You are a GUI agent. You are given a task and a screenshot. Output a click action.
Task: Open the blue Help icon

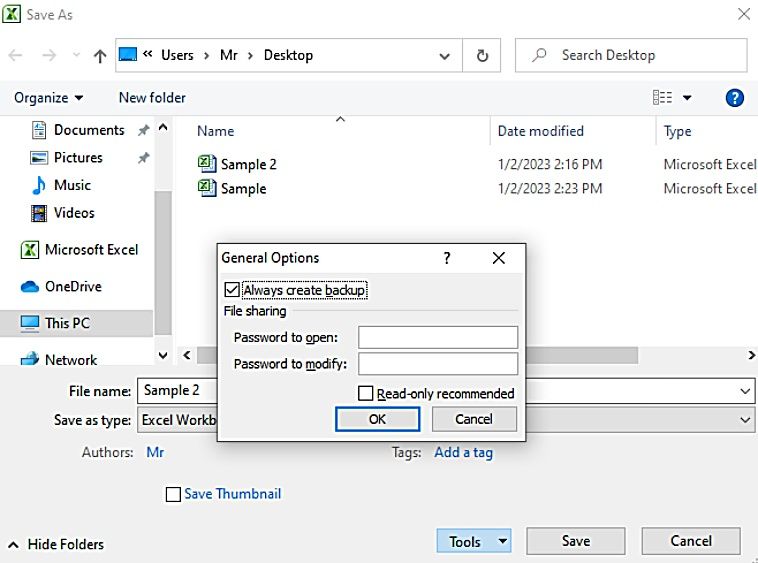(734, 98)
